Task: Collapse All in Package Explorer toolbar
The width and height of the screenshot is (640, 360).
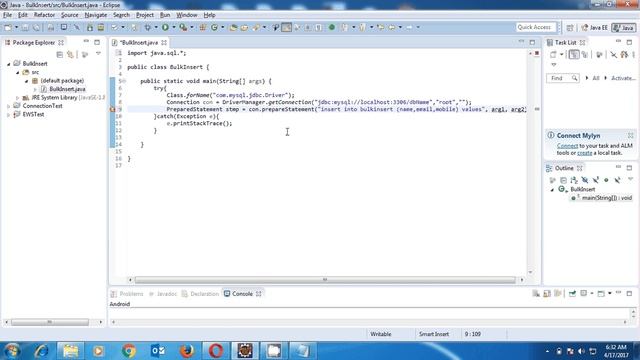Action: point(60,54)
